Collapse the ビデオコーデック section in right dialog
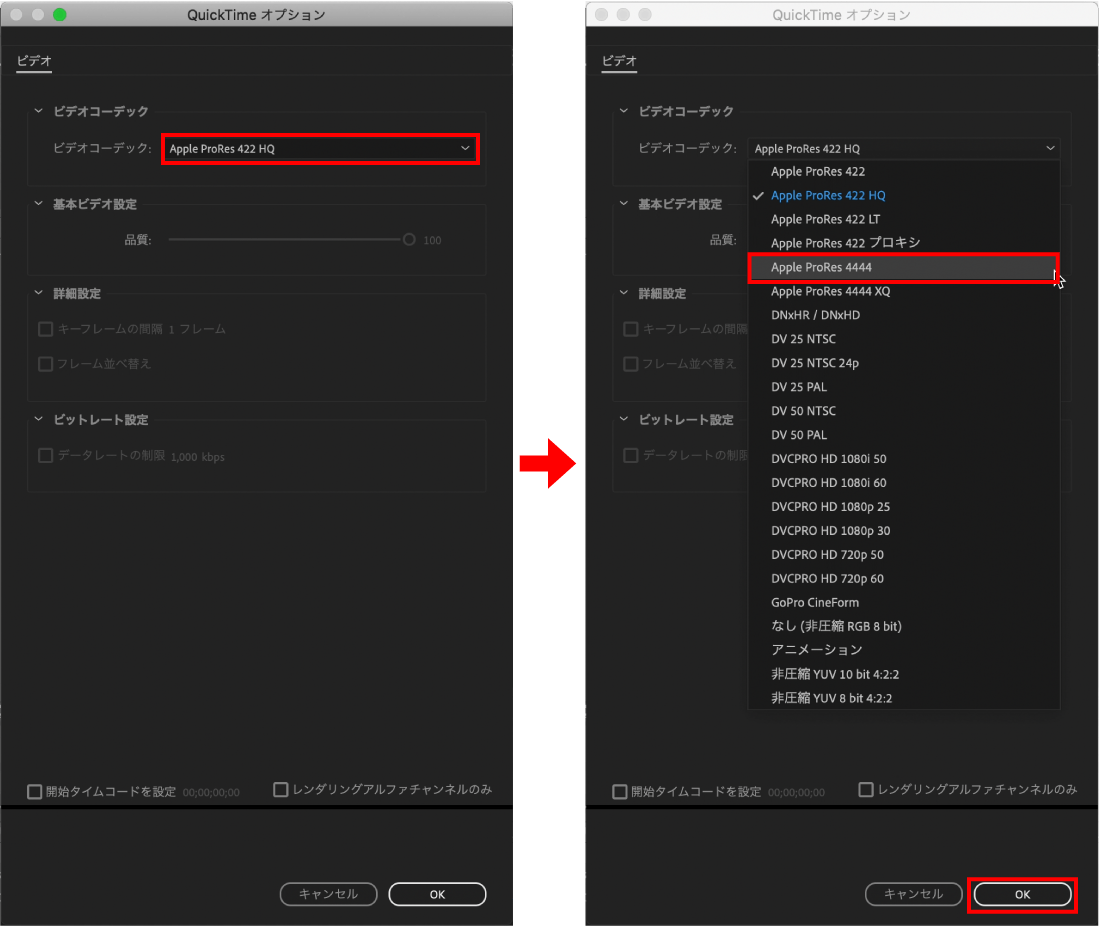The height and width of the screenshot is (926, 1099). 624,111
